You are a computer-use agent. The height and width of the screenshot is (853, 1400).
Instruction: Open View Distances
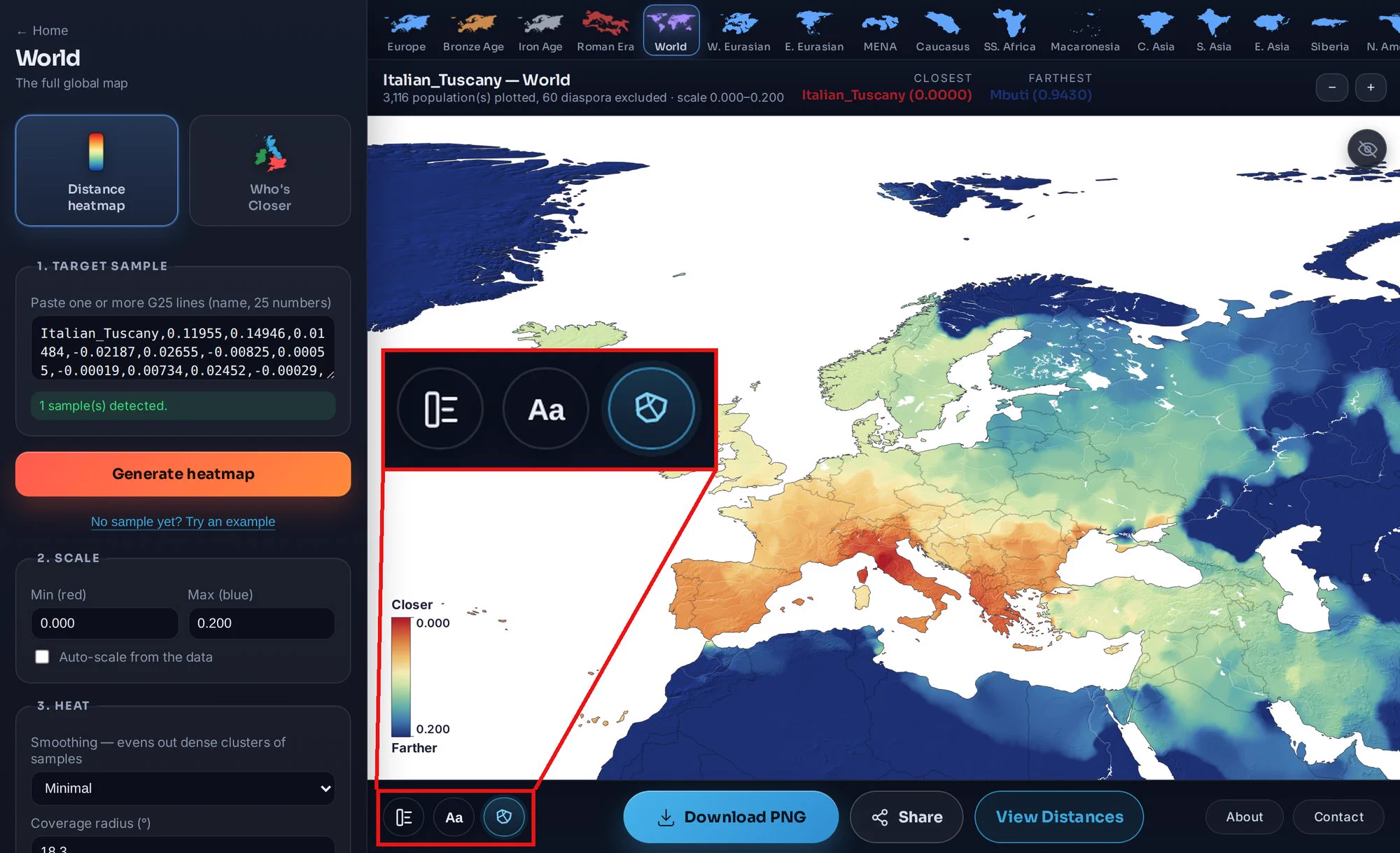click(x=1059, y=817)
